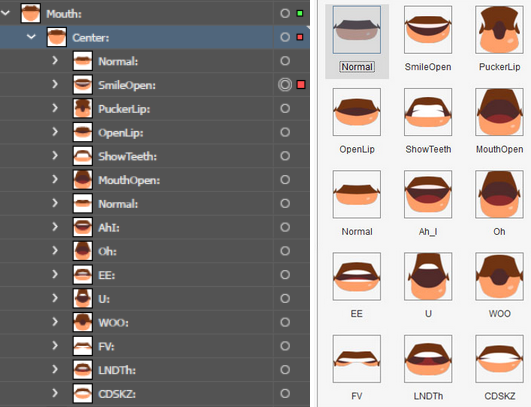This screenshot has height=407, width=531.
Task: Target the WOO layer using its circle
Action: pyautogui.click(x=285, y=322)
